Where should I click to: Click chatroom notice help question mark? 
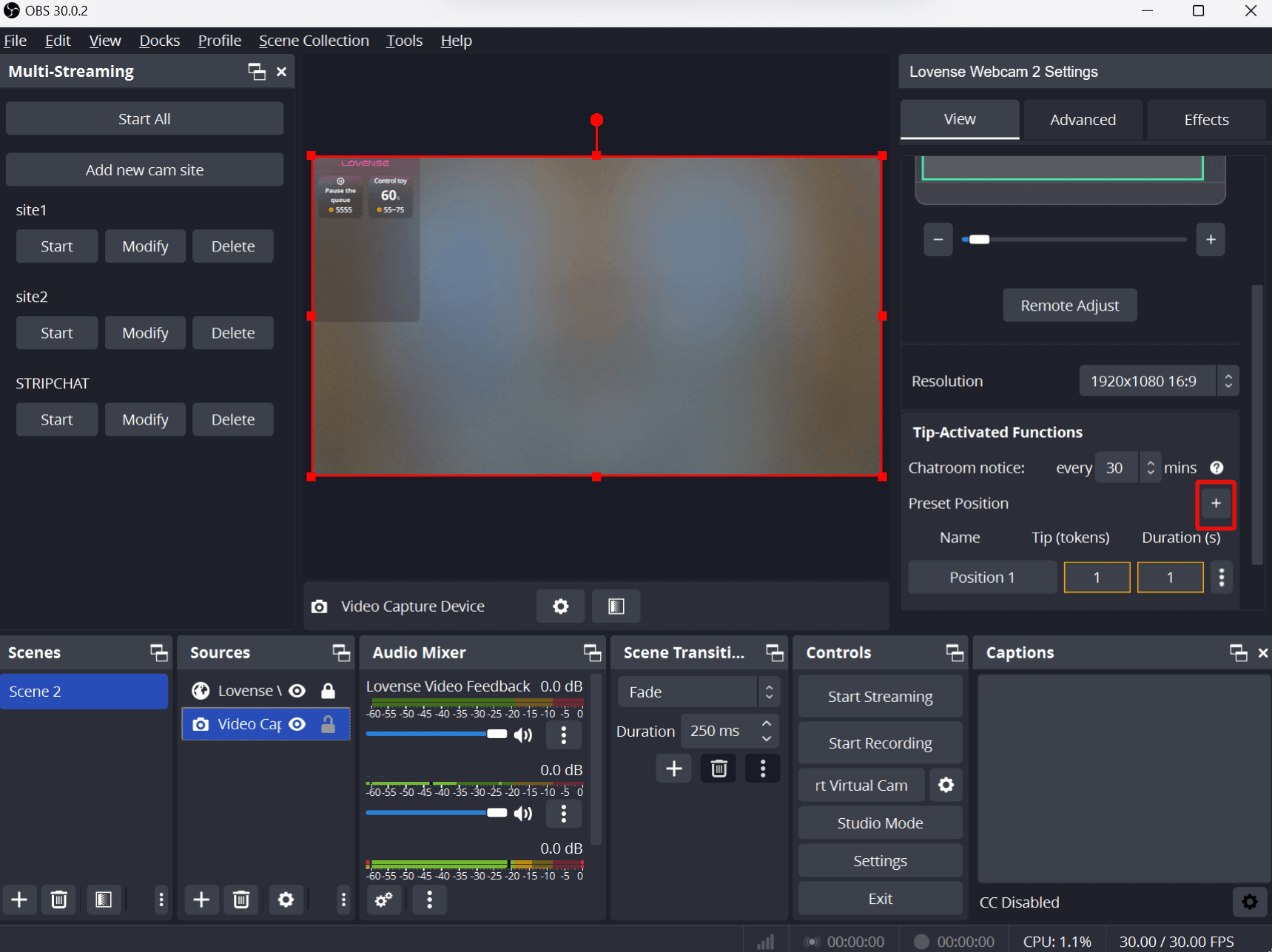click(x=1217, y=467)
